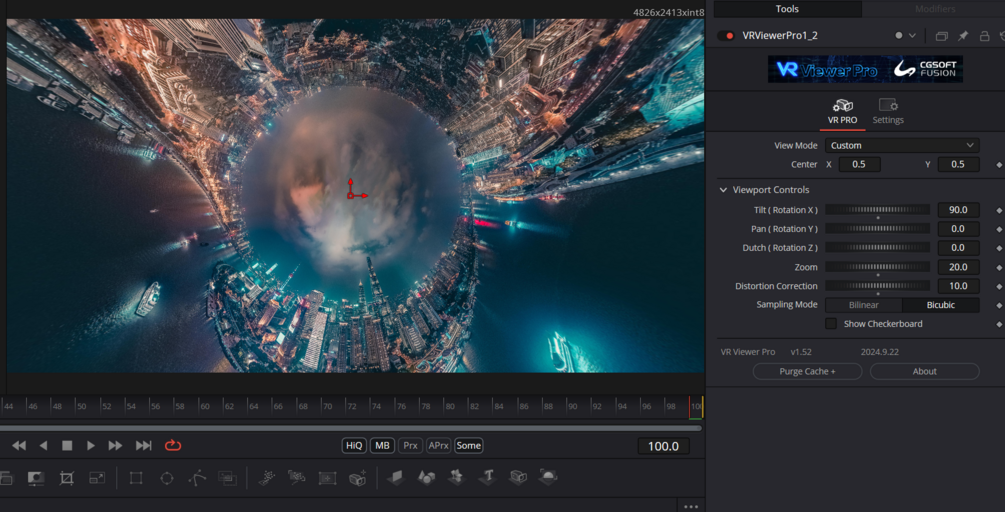Screen dimensions: 1005x512
Task: Add a Text 3D tool
Action: tap(487, 478)
